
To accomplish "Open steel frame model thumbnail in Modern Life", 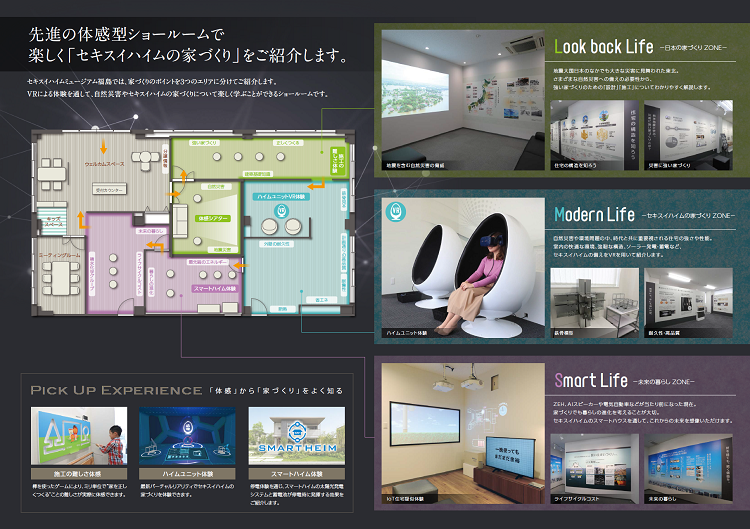I will coord(595,303).
